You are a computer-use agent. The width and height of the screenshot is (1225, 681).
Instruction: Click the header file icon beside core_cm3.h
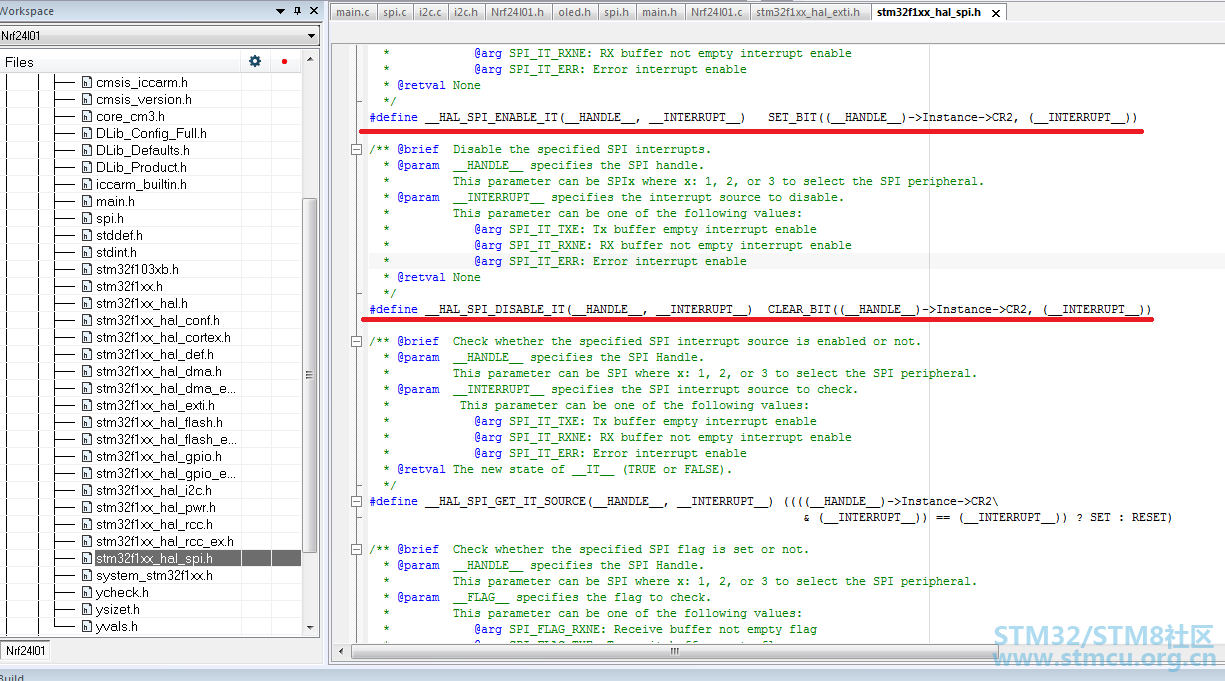(87, 116)
